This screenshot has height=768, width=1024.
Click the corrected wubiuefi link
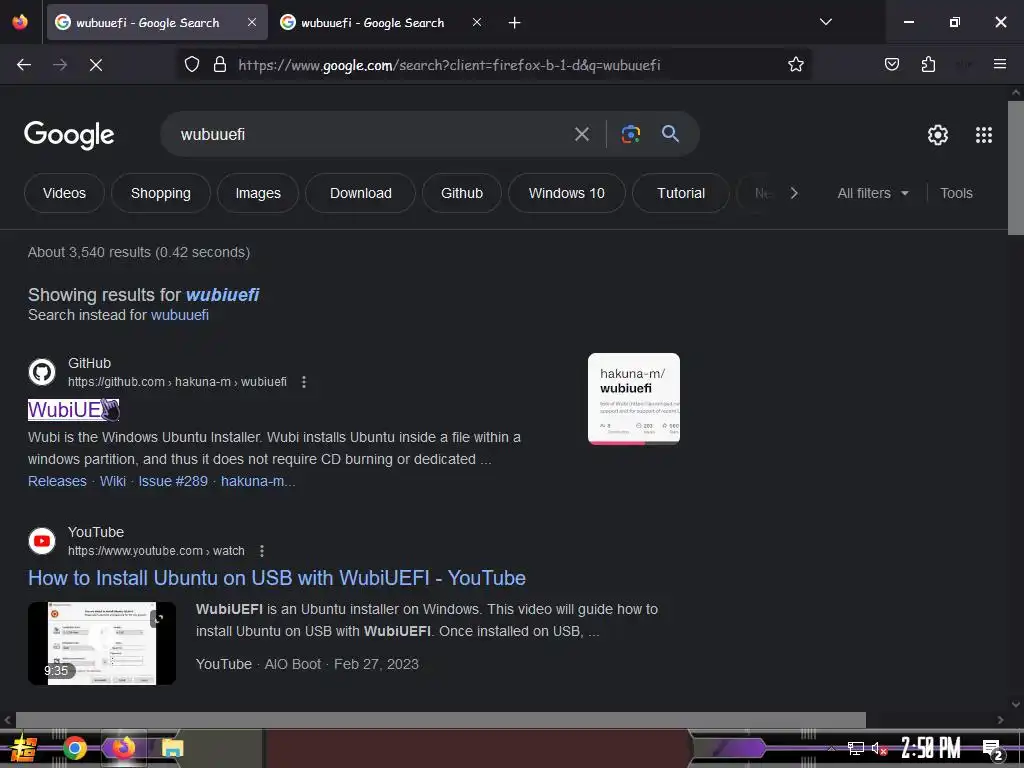(223, 295)
